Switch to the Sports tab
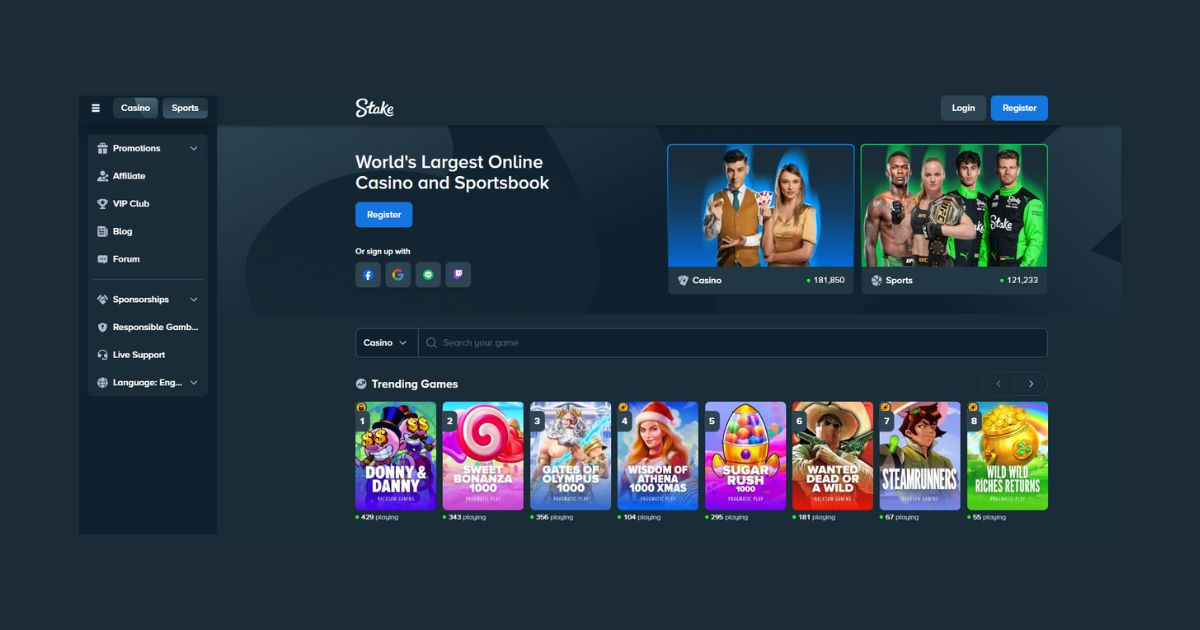1200x630 pixels. 185,108
